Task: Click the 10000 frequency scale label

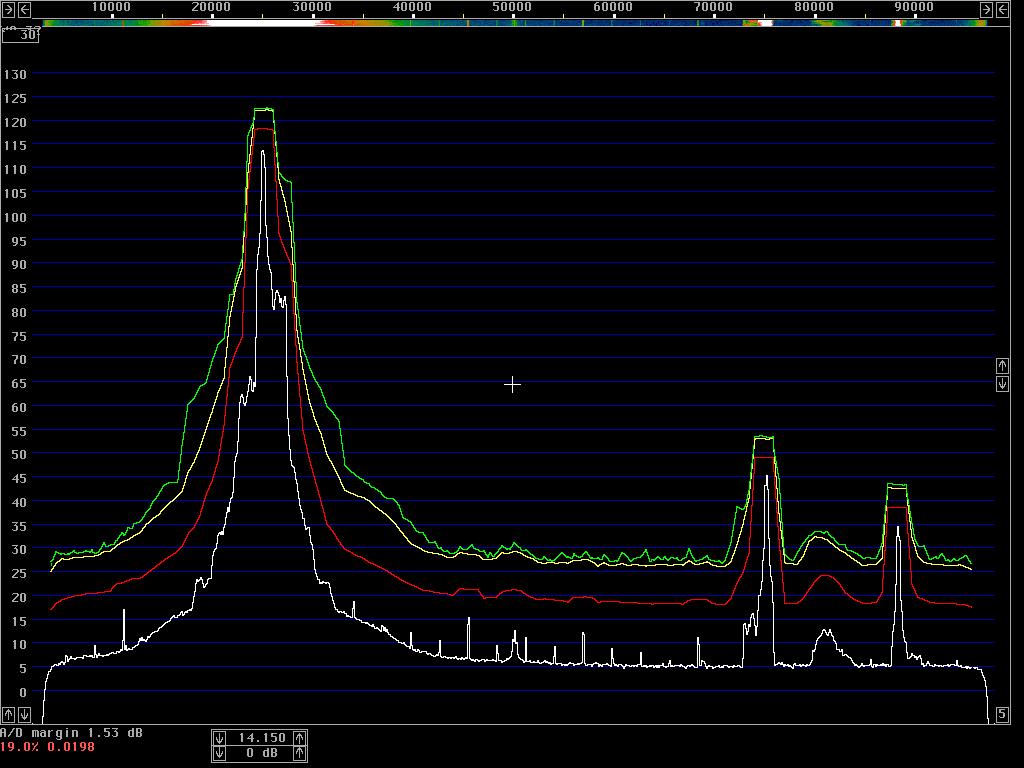Action: 111,7
